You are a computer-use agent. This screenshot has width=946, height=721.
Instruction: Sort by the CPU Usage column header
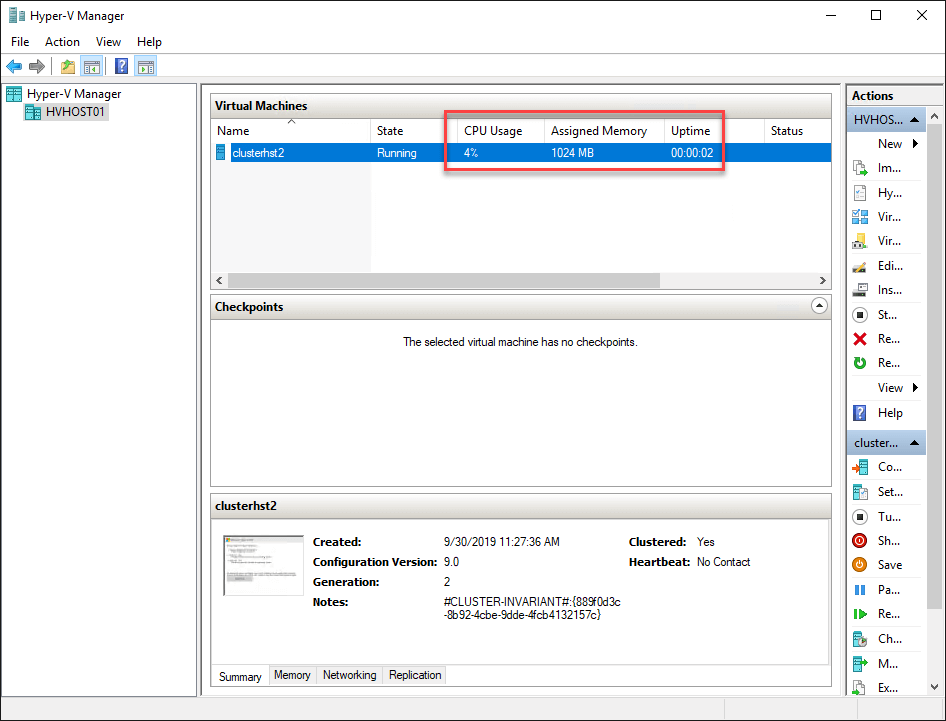[x=501, y=130]
